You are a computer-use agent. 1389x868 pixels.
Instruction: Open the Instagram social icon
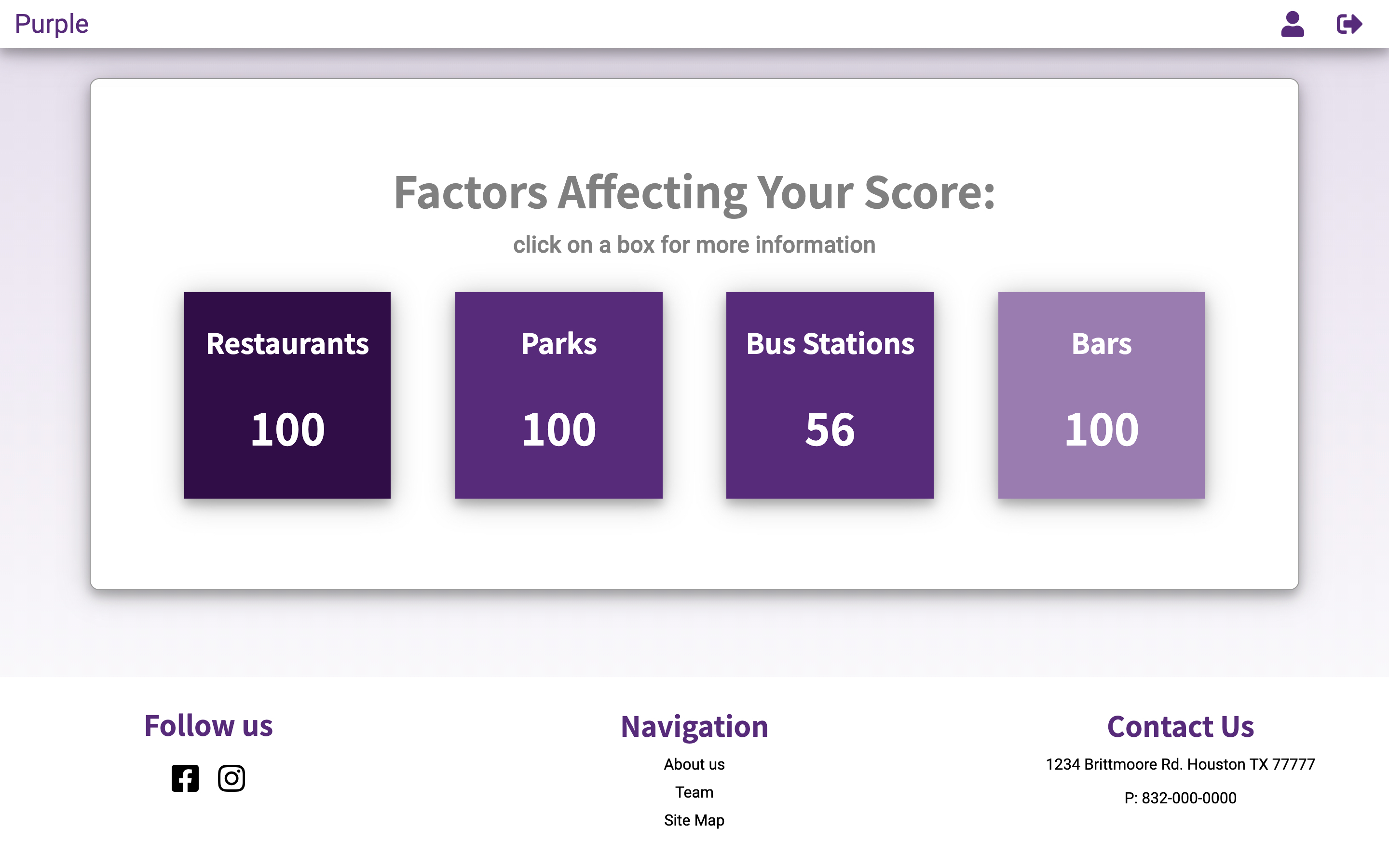pyautogui.click(x=231, y=778)
